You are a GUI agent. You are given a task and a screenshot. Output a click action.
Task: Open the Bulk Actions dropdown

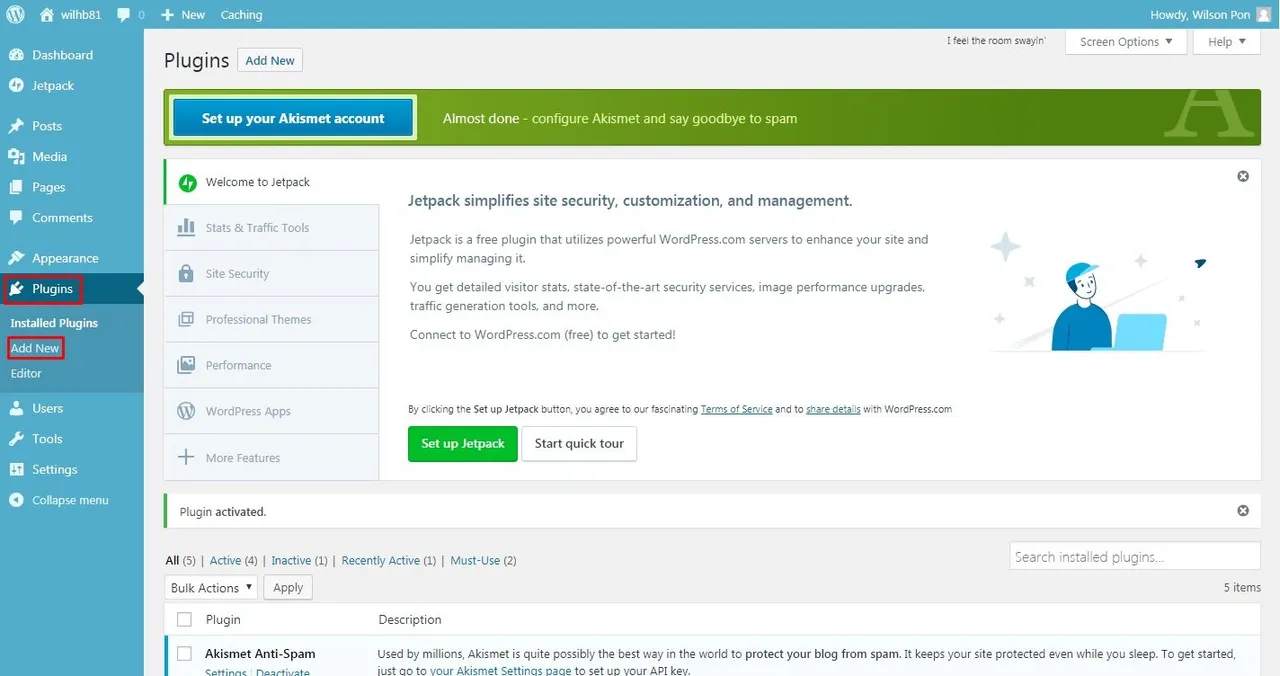[211, 588]
